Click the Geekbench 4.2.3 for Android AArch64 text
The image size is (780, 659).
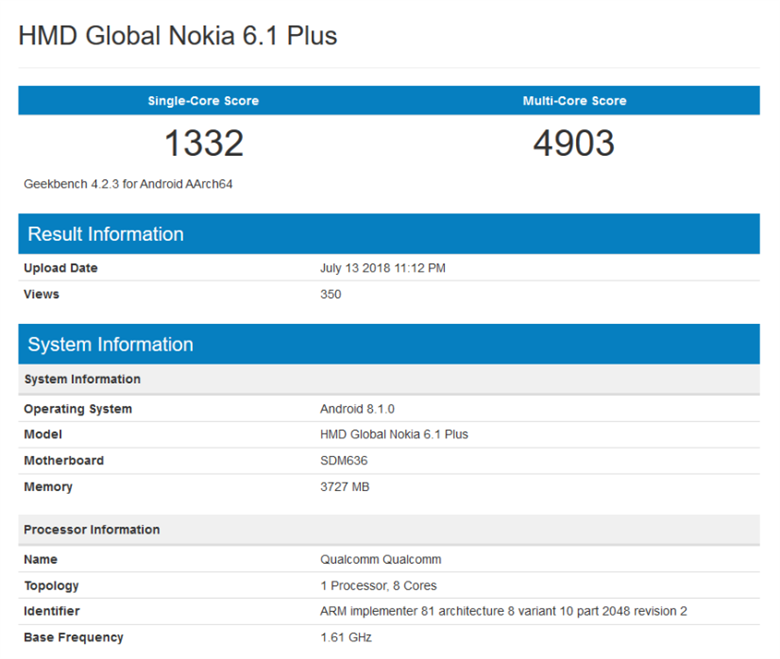pos(128,184)
